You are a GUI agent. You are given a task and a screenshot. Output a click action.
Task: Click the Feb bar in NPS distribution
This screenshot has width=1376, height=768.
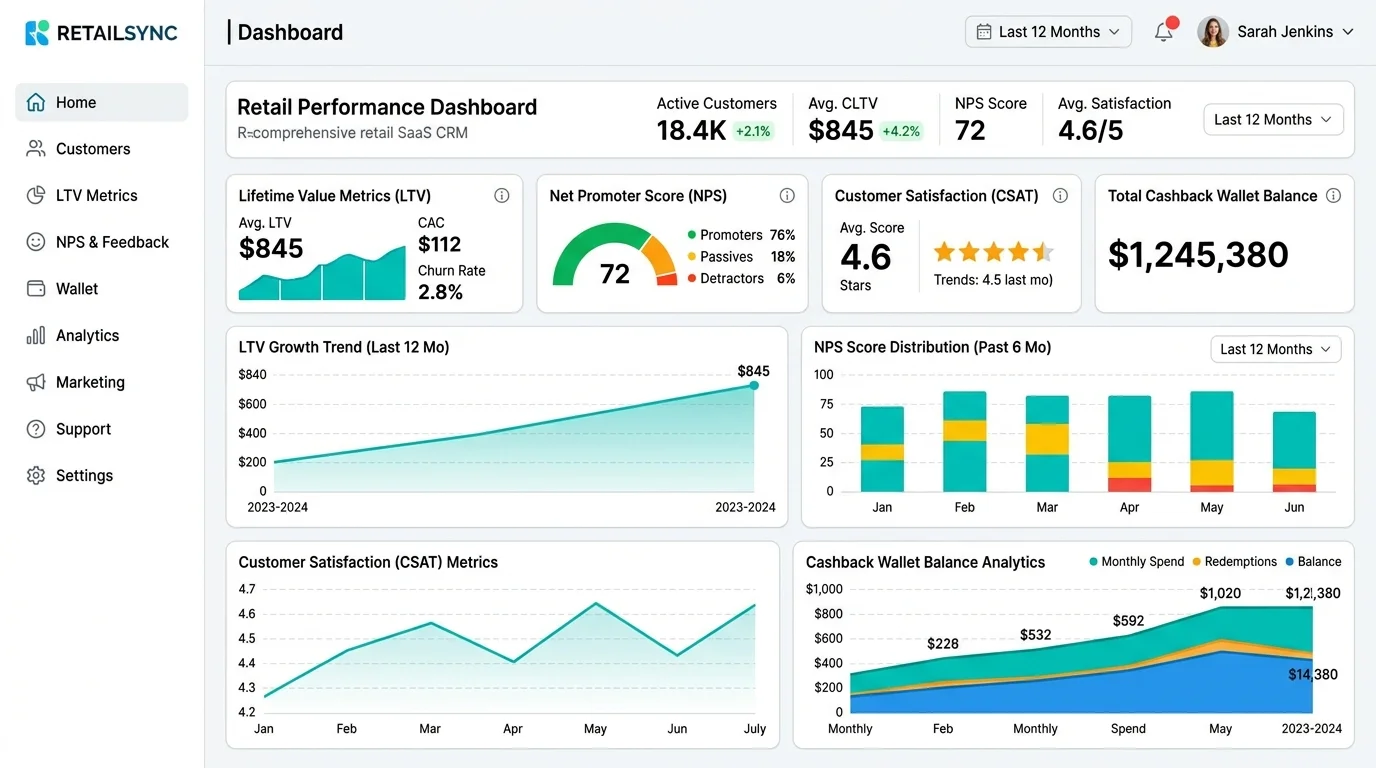coord(965,441)
